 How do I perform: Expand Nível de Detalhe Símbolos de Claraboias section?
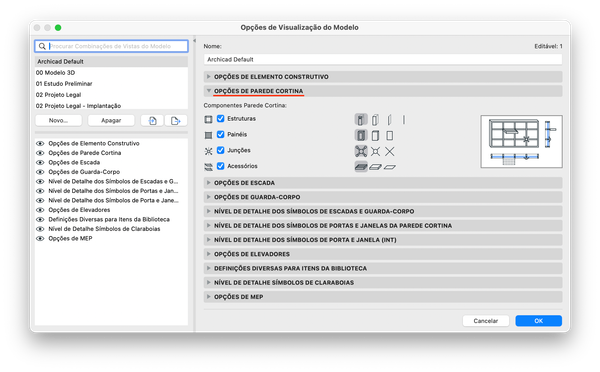[x=209, y=282]
